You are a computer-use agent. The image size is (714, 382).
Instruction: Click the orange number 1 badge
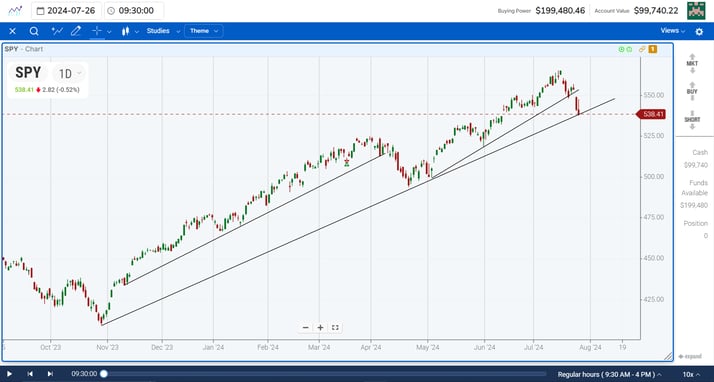click(x=653, y=49)
